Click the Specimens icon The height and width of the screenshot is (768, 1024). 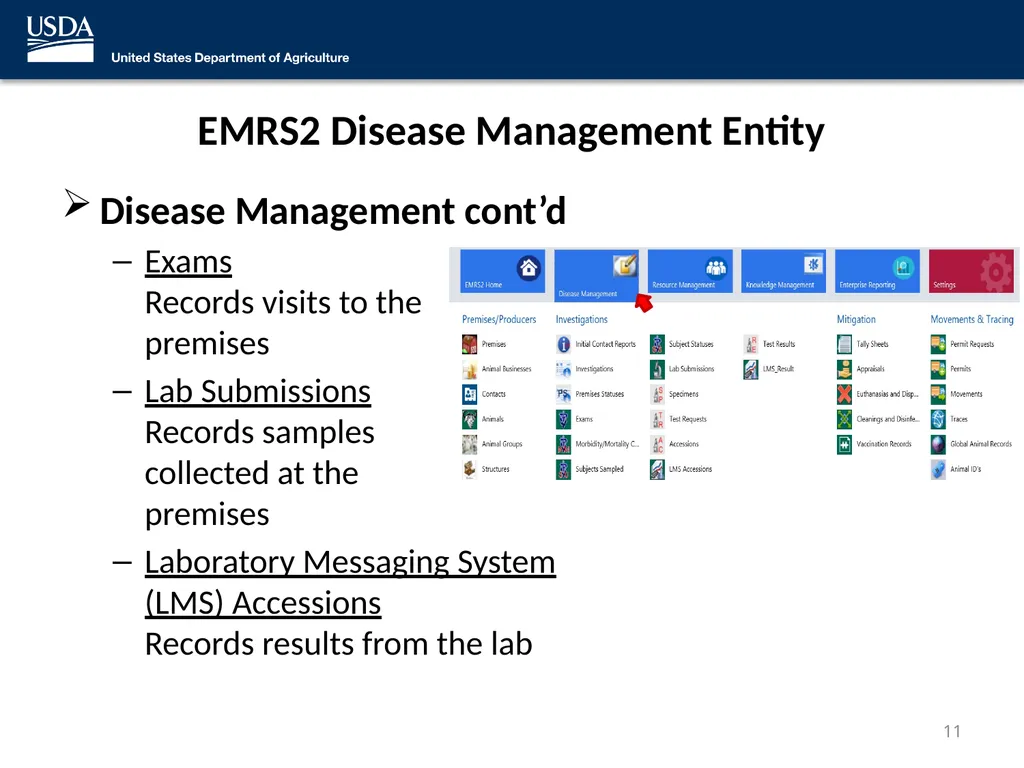(x=658, y=394)
